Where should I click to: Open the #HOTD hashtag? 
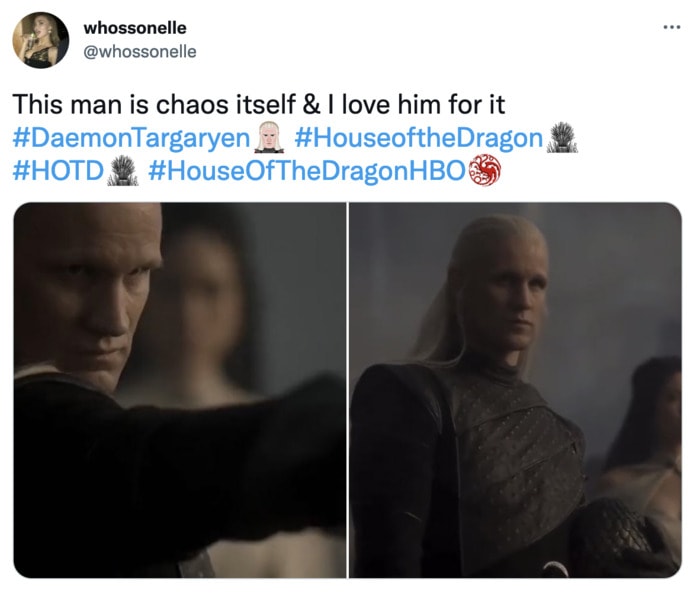point(58,171)
